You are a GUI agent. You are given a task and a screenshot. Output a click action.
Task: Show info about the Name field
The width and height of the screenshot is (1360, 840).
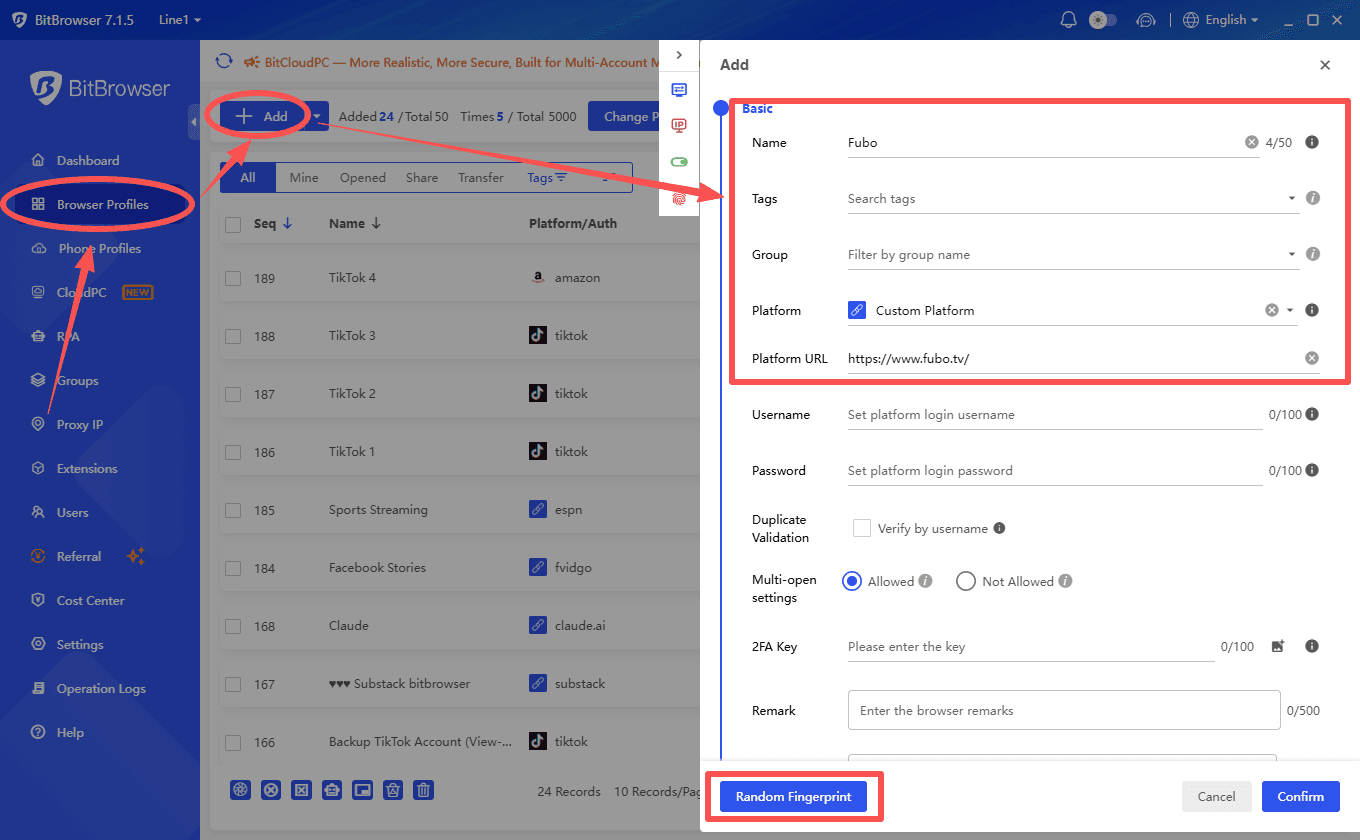[x=1312, y=142]
